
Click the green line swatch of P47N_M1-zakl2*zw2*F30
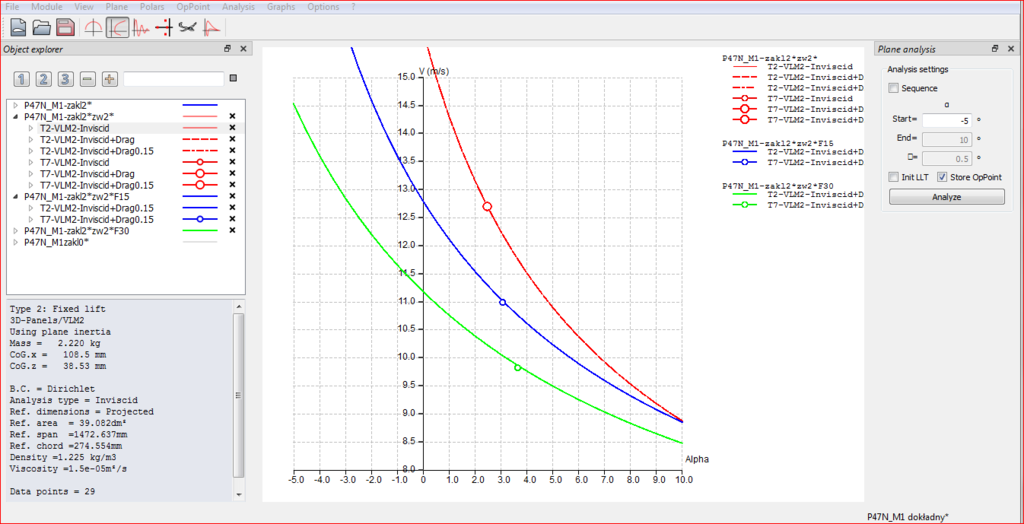[200, 230]
